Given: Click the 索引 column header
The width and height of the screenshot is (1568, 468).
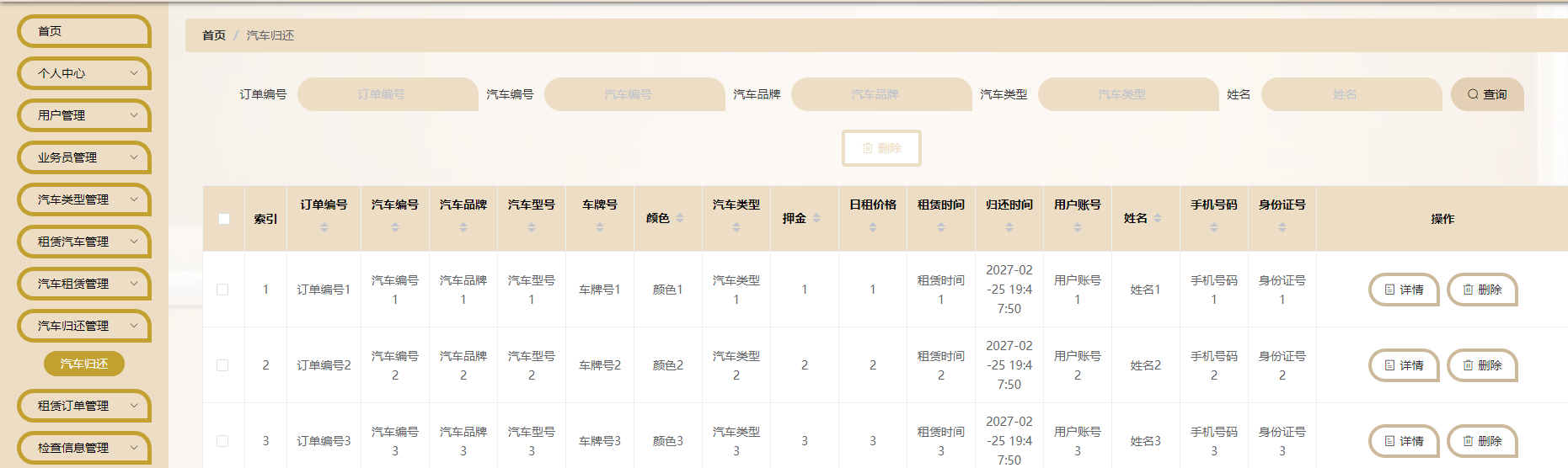Looking at the screenshot, I should 265,219.
